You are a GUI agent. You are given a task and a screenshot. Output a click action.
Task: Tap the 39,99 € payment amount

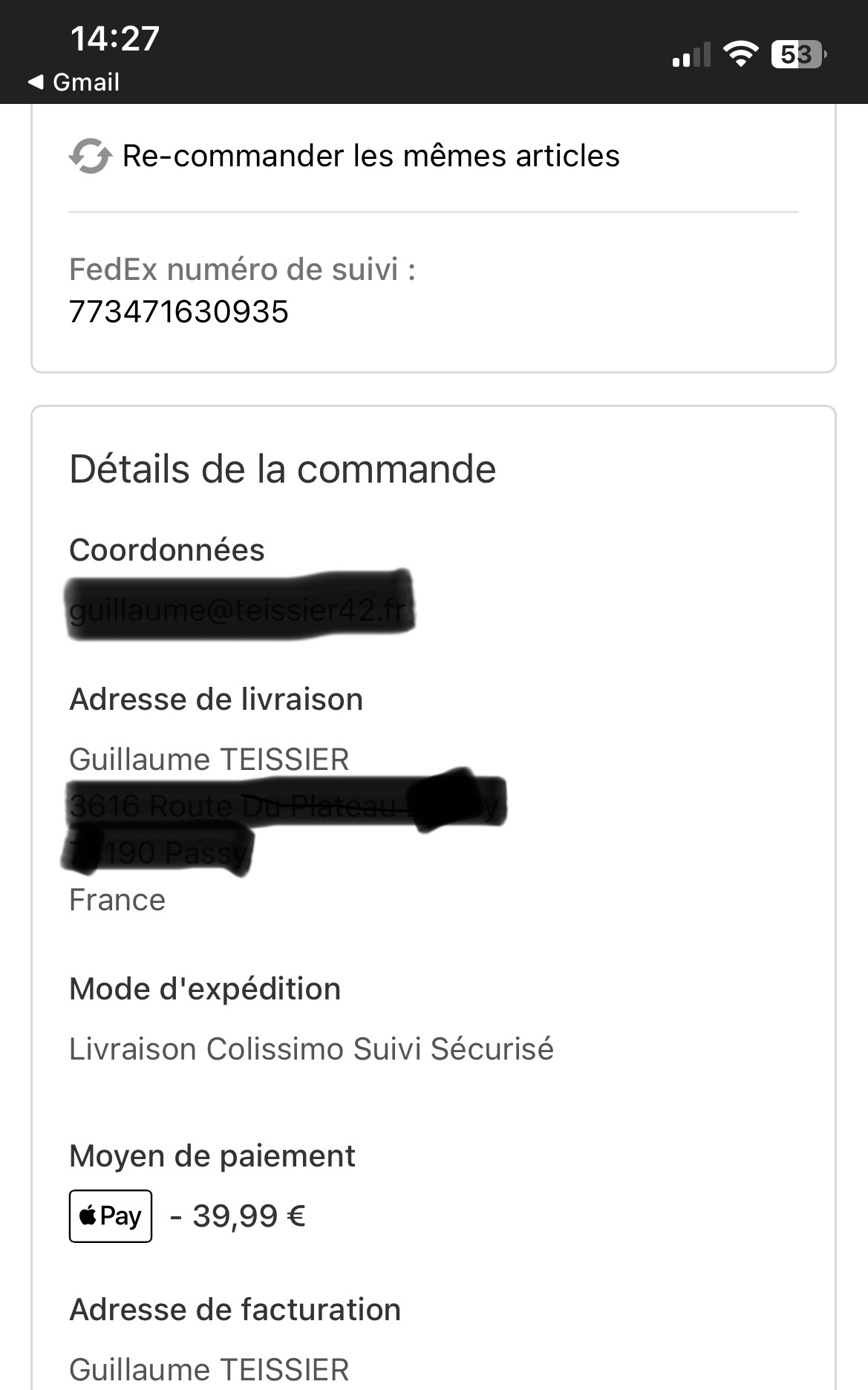point(249,1216)
